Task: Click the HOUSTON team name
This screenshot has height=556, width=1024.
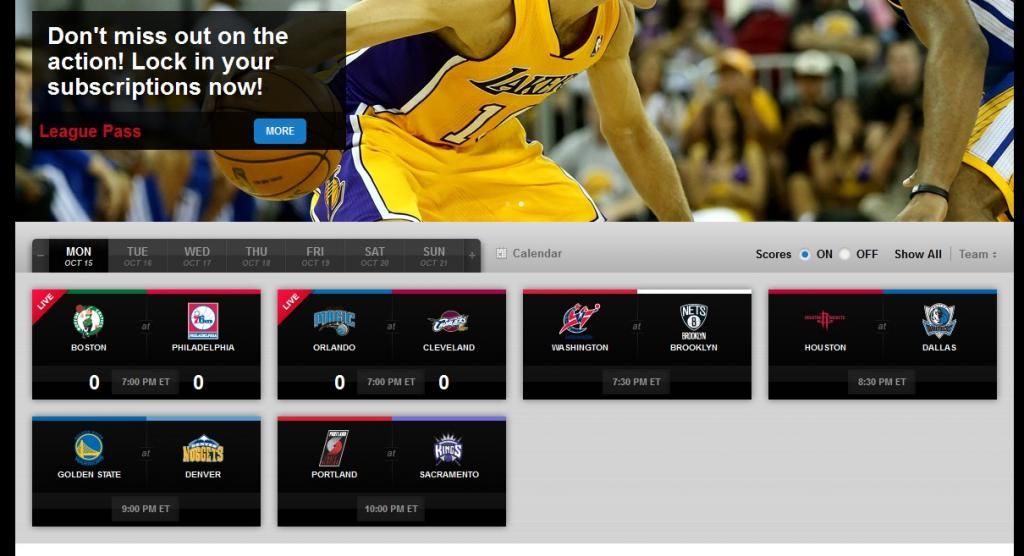Action: [x=825, y=348]
